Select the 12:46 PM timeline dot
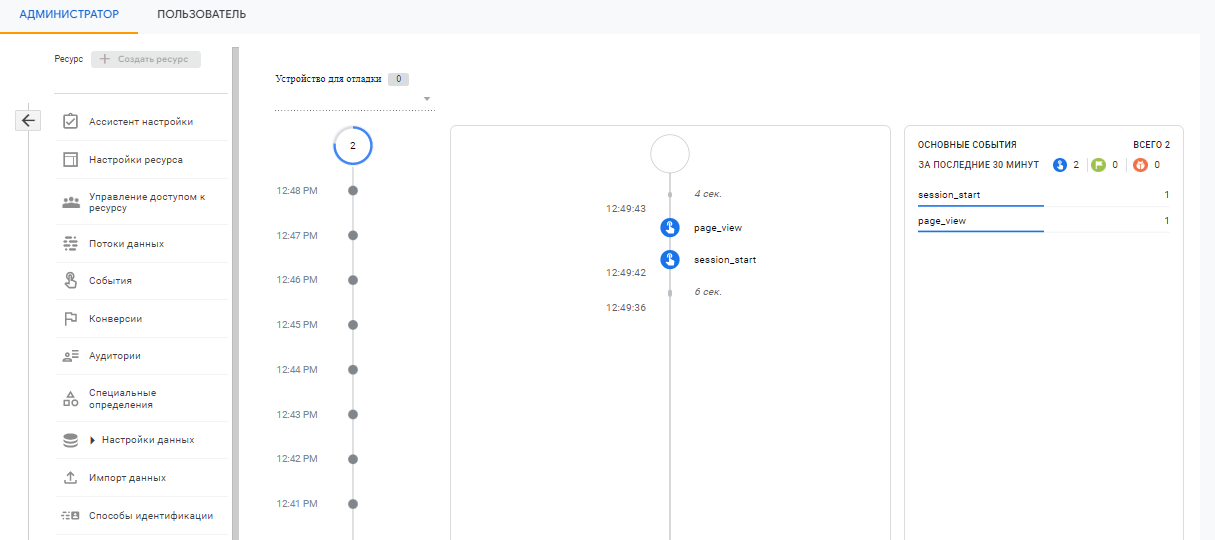Image resolution: width=1215 pixels, height=540 pixels. coord(353,280)
